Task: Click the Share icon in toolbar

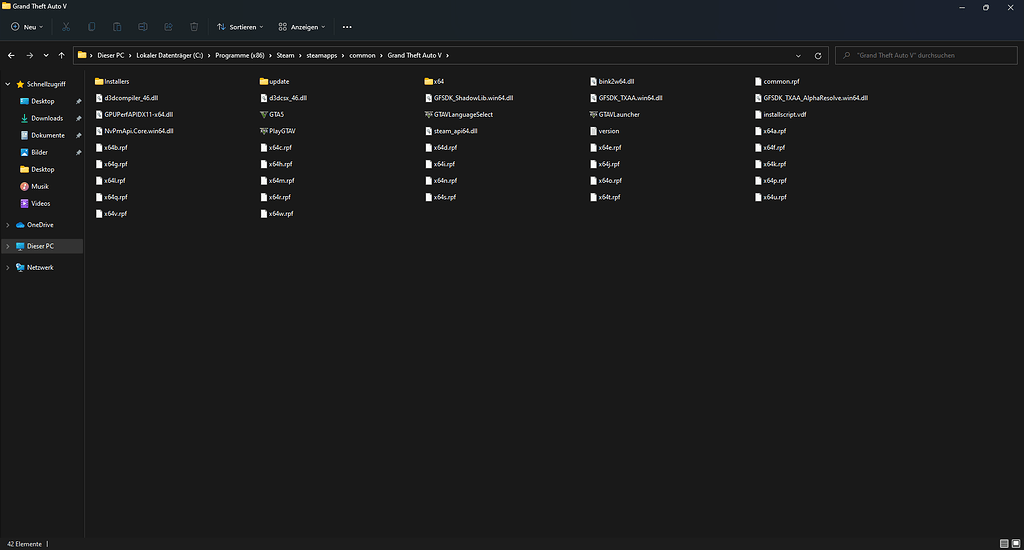Action: 168,27
